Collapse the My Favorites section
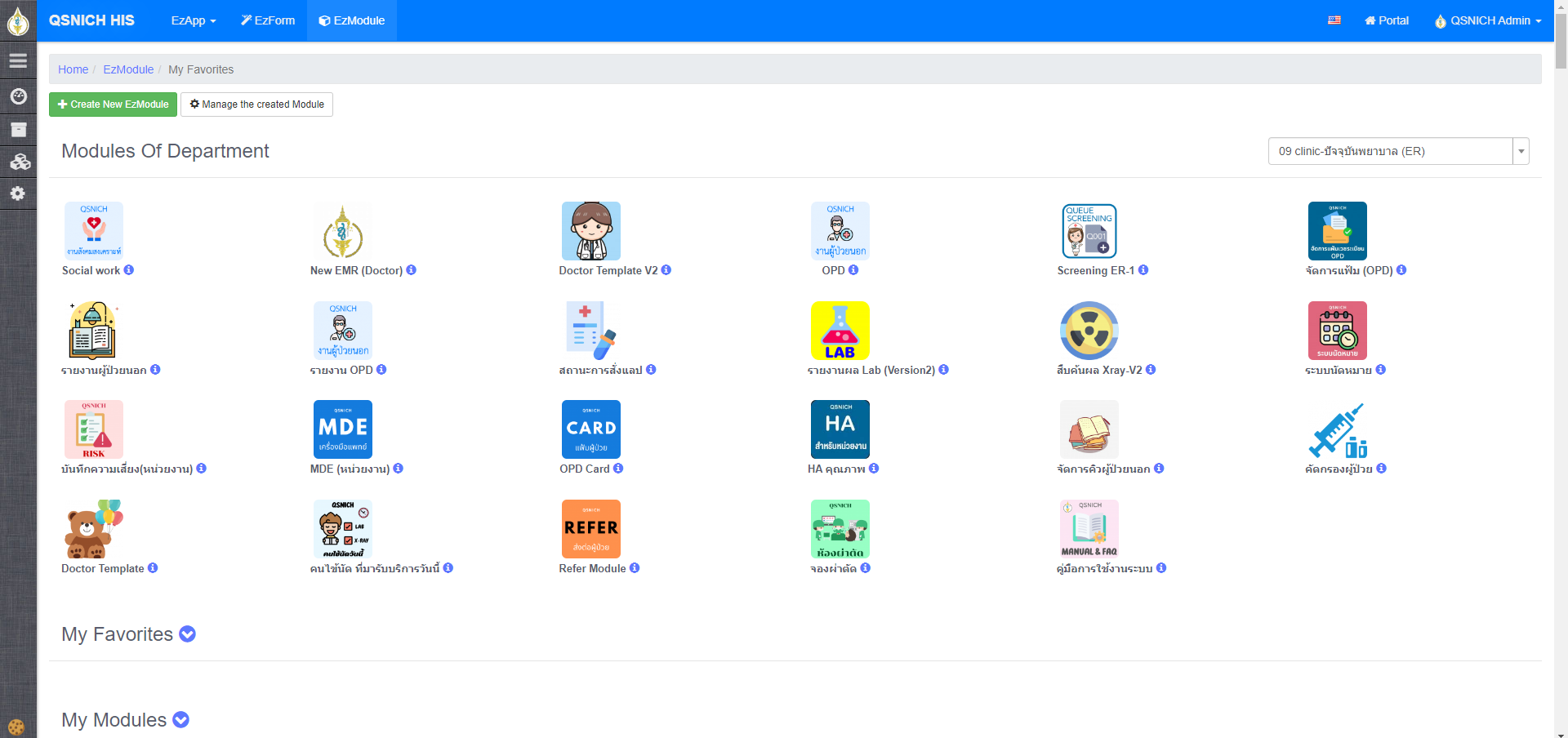The width and height of the screenshot is (1568, 738). point(187,634)
